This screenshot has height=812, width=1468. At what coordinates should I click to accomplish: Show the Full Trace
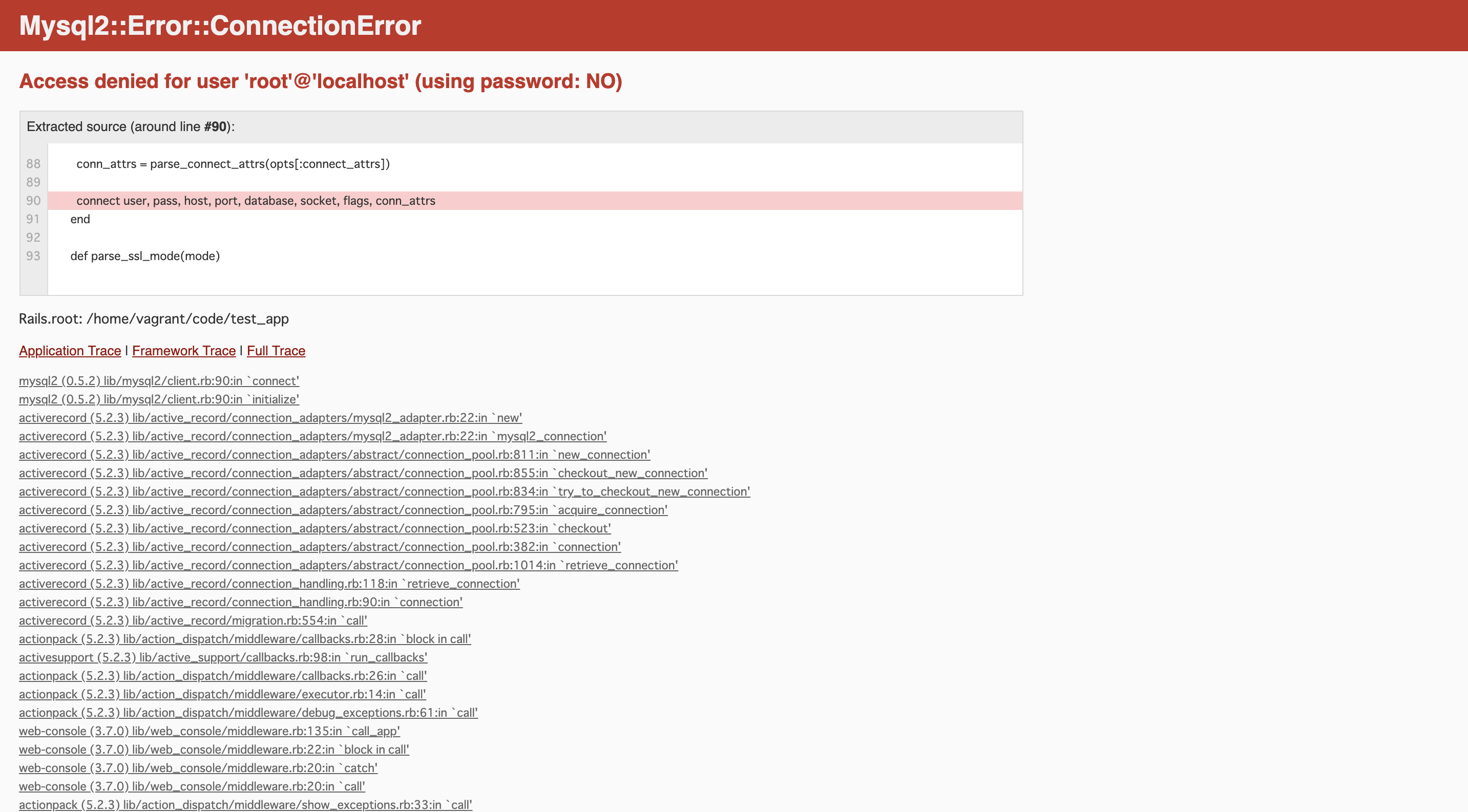click(x=276, y=351)
